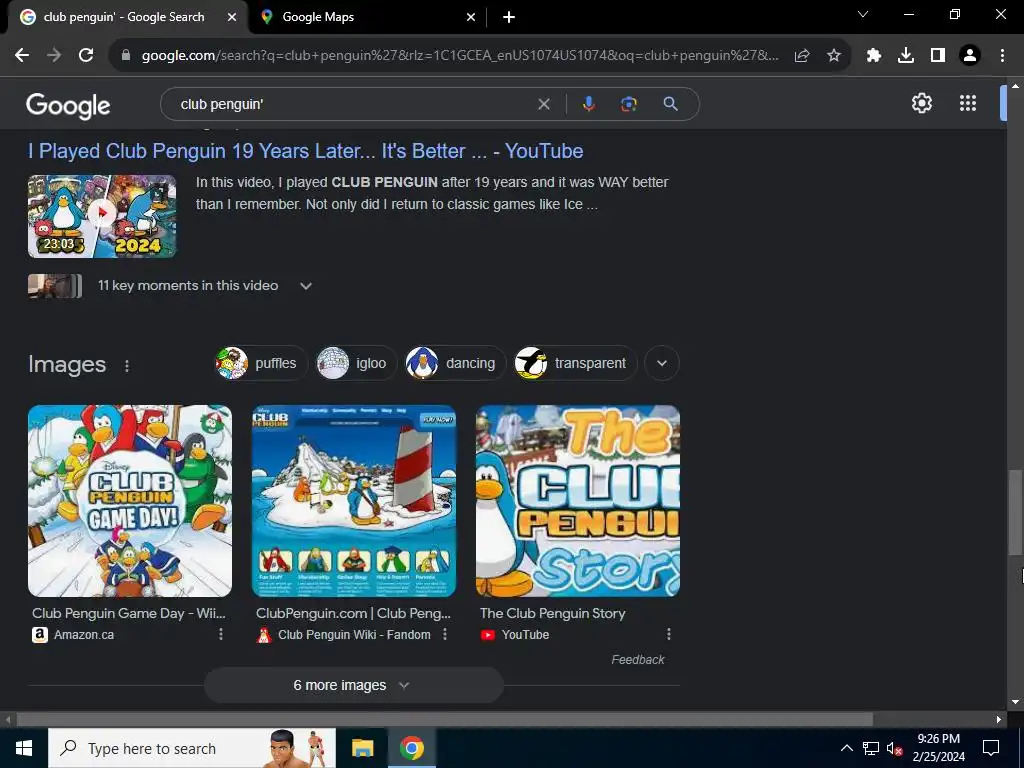Open Chrome tab search chevron
The height and width of the screenshot is (768, 1024).
click(x=863, y=14)
